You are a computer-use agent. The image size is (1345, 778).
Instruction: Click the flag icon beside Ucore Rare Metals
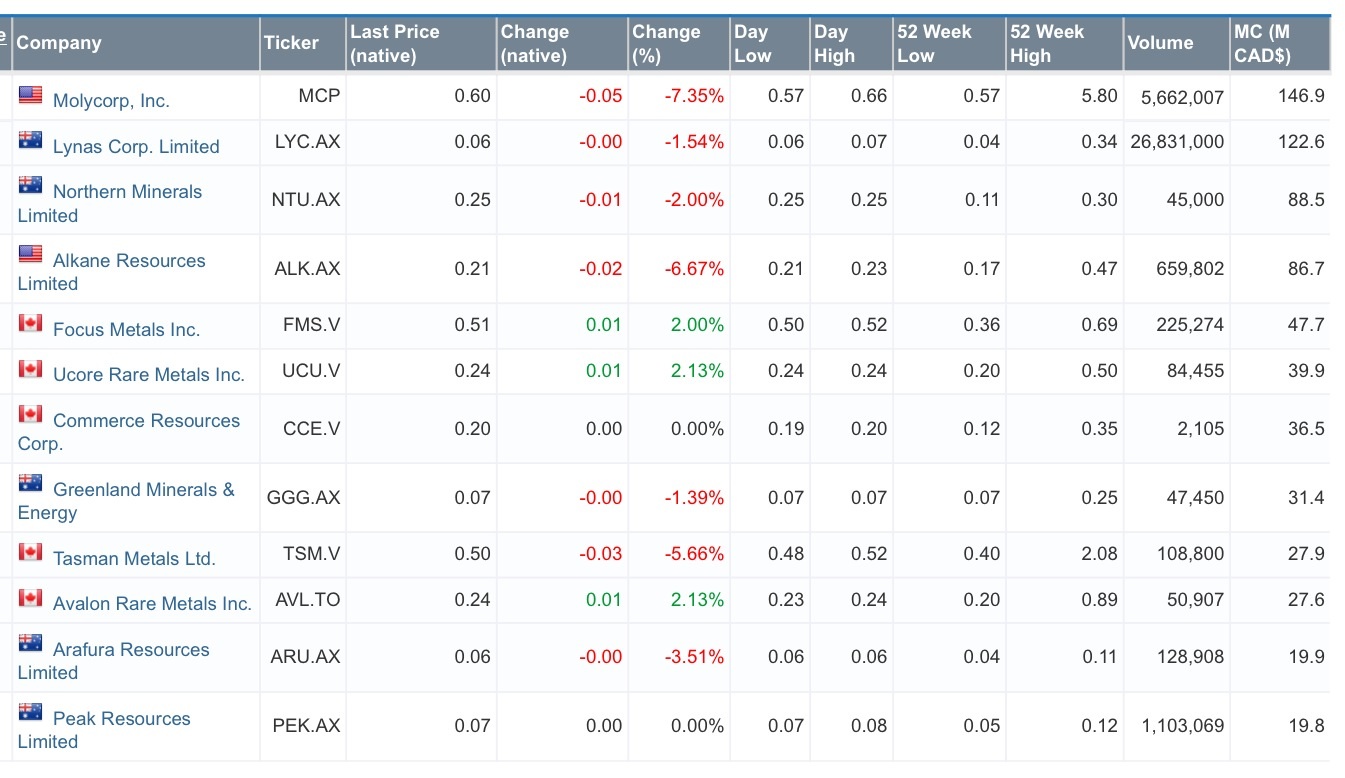point(30,370)
